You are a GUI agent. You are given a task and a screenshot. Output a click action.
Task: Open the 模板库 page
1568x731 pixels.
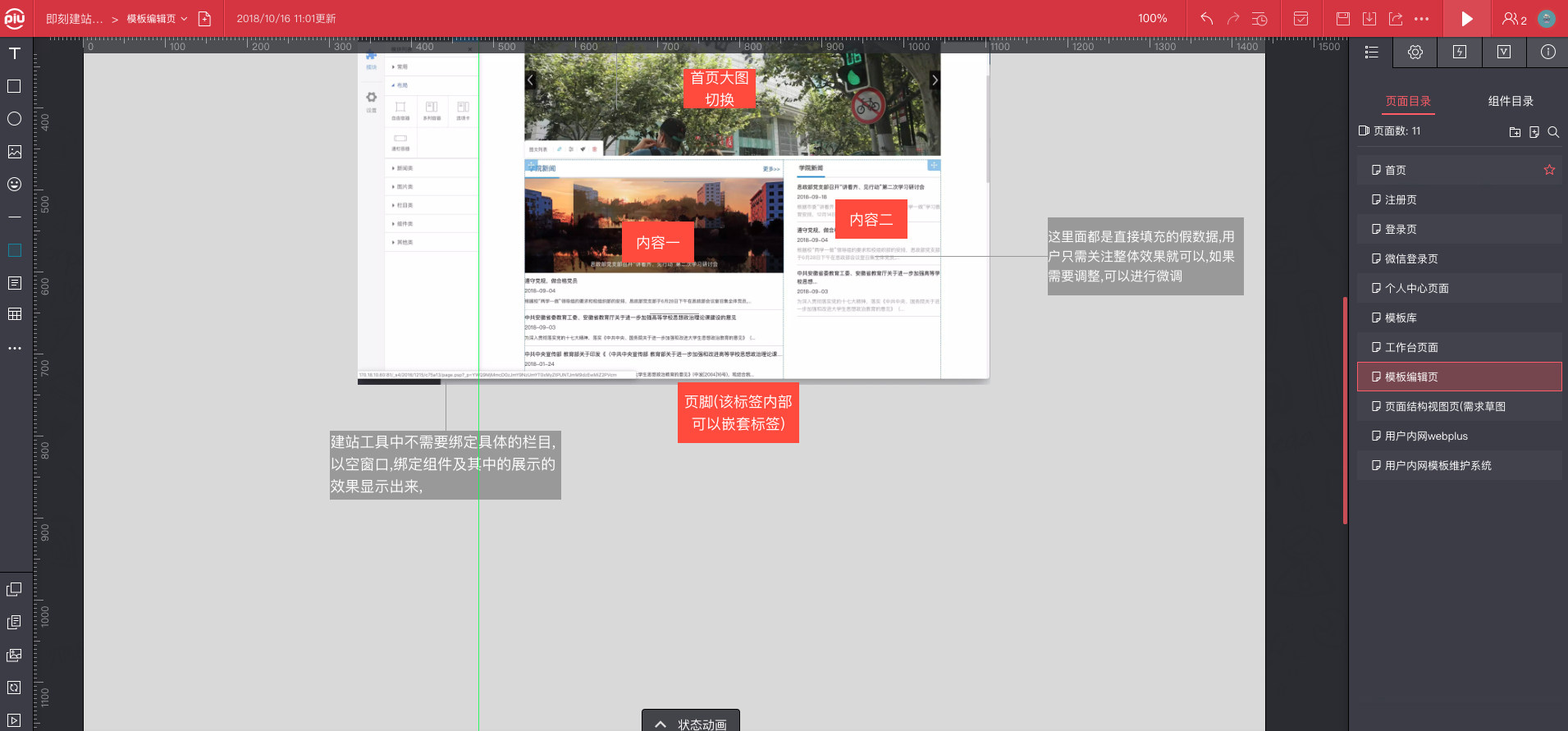click(x=1459, y=318)
